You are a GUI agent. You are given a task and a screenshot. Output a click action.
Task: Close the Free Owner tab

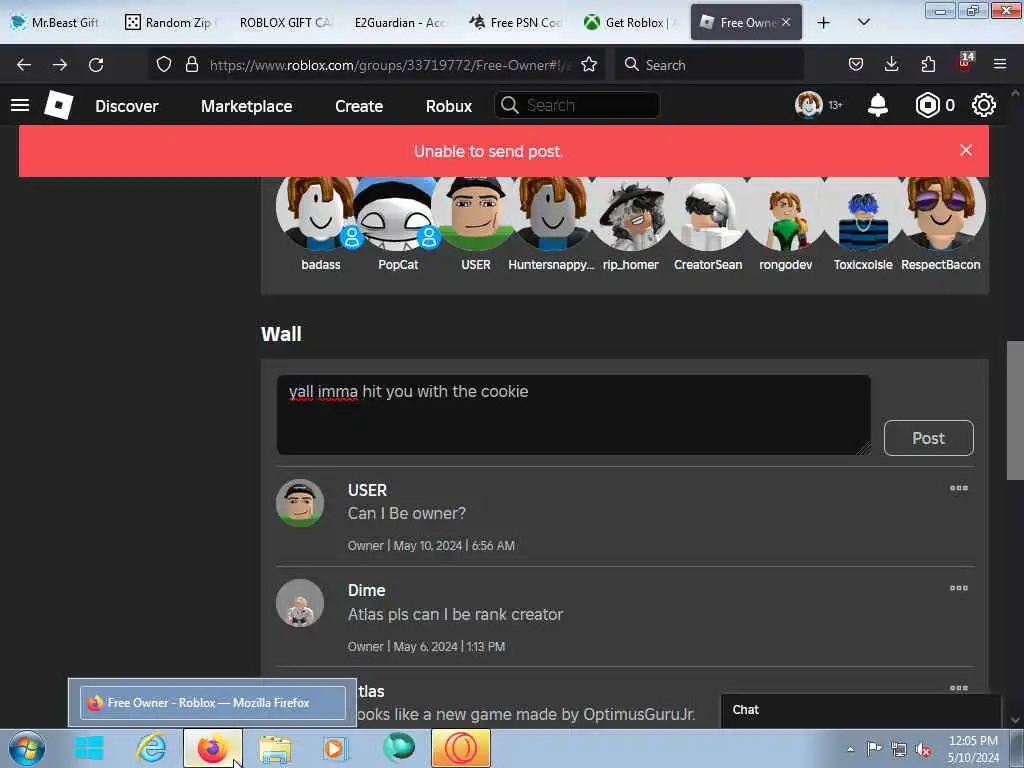(x=786, y=22)
